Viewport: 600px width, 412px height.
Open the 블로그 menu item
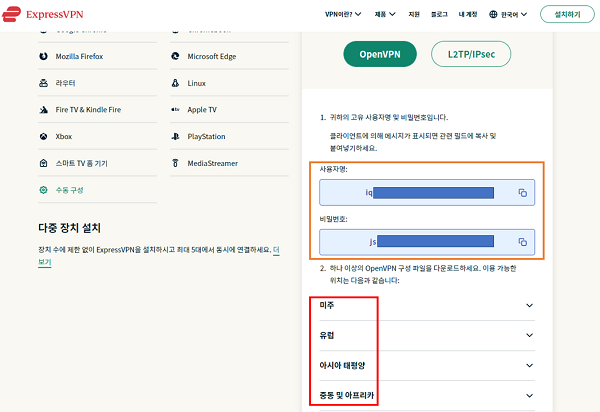click(439, 15)
